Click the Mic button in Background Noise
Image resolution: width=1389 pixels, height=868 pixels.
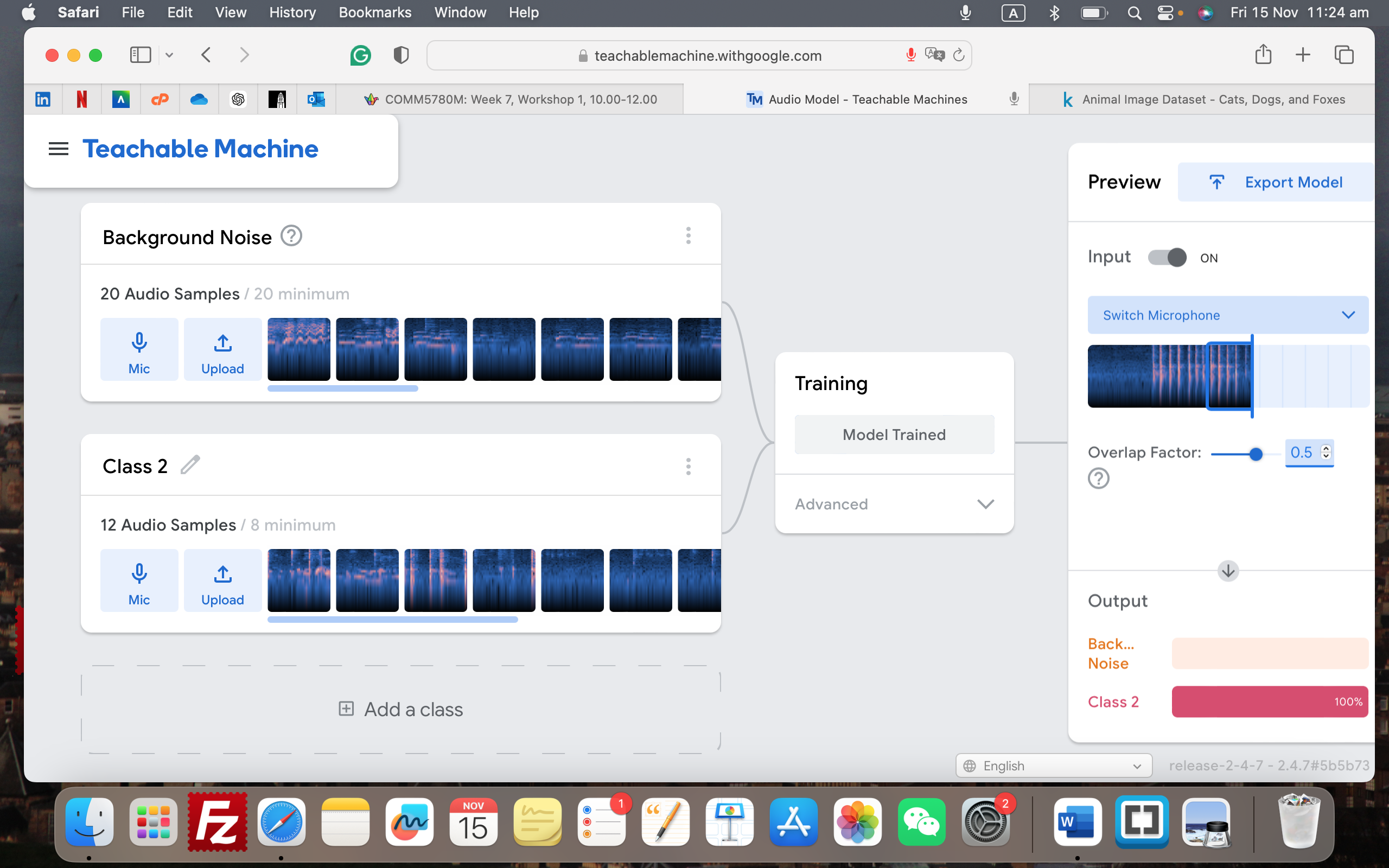(139, 349)
